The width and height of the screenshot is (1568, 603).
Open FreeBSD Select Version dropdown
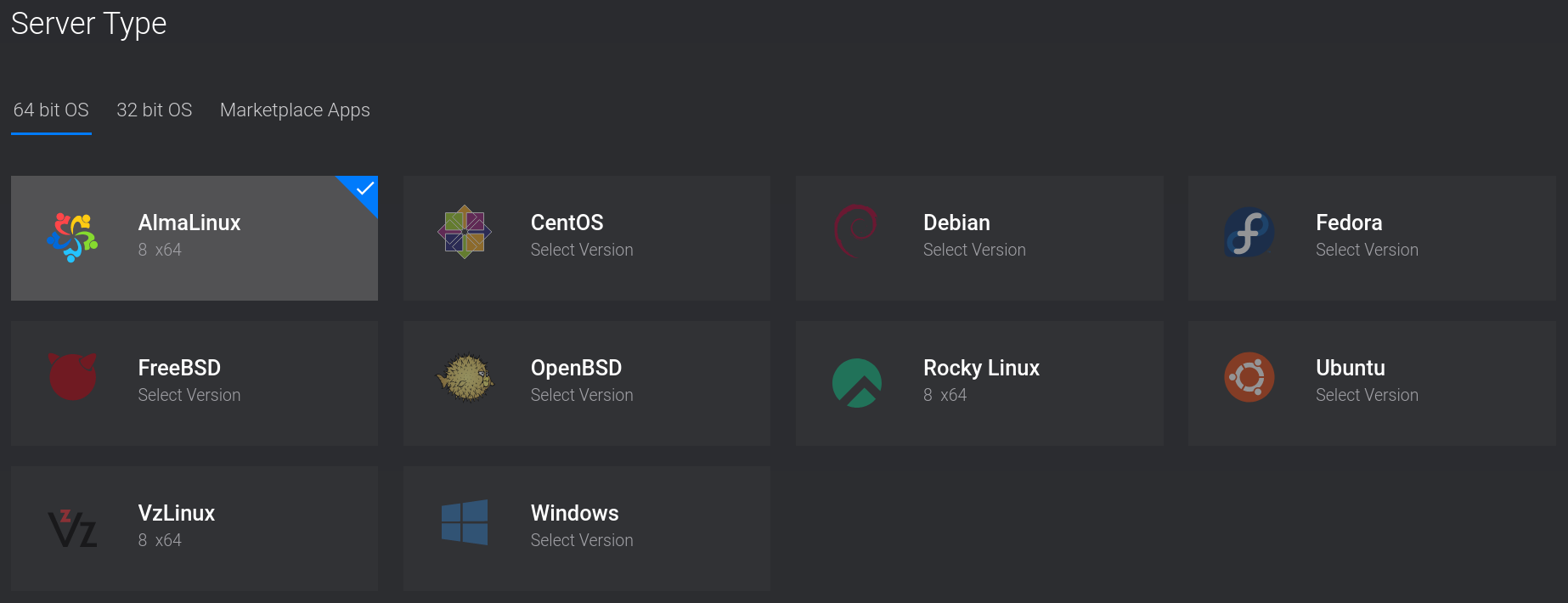[189, 395]
